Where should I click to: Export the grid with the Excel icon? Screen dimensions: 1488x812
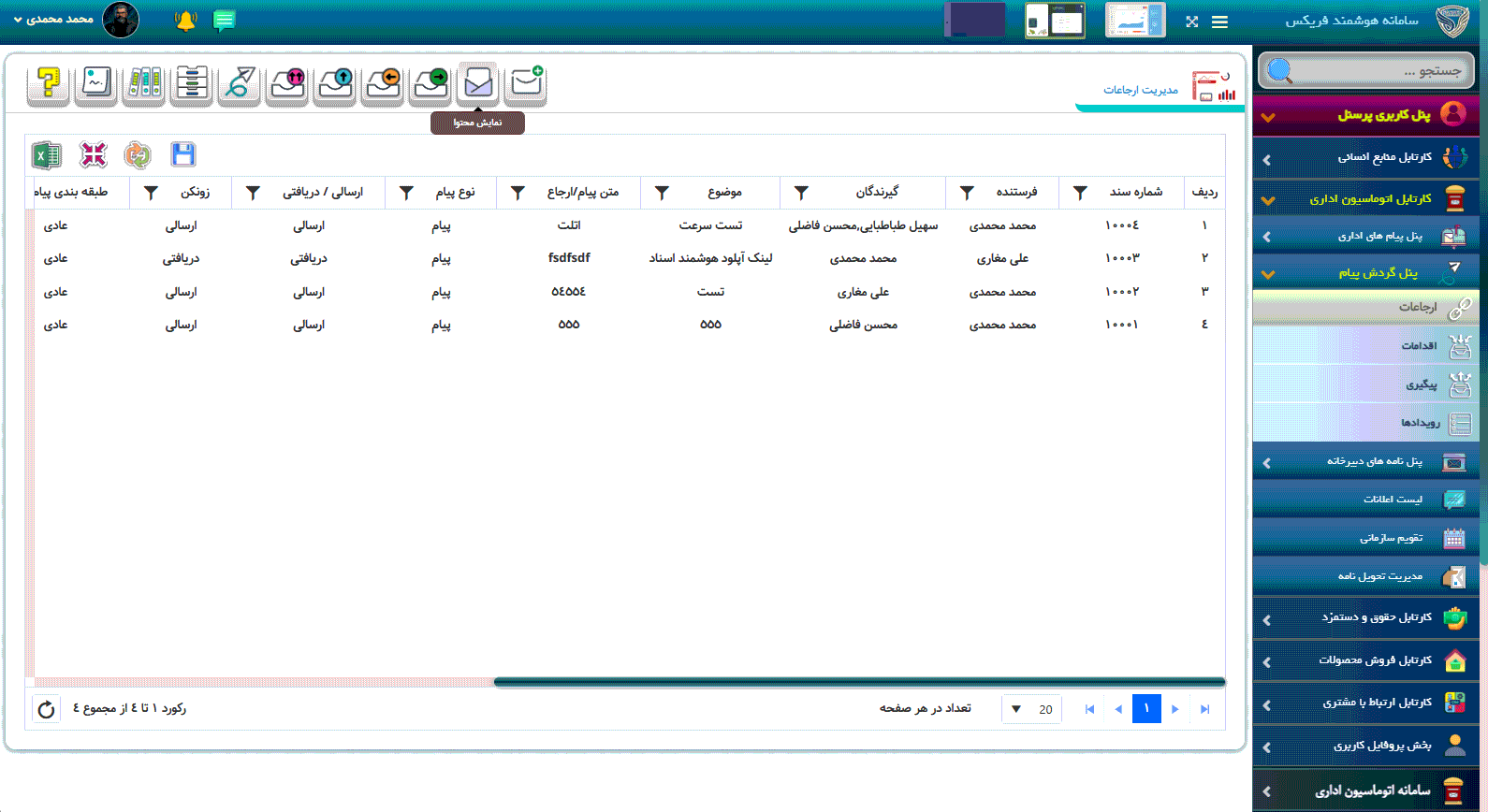(47, 155)
